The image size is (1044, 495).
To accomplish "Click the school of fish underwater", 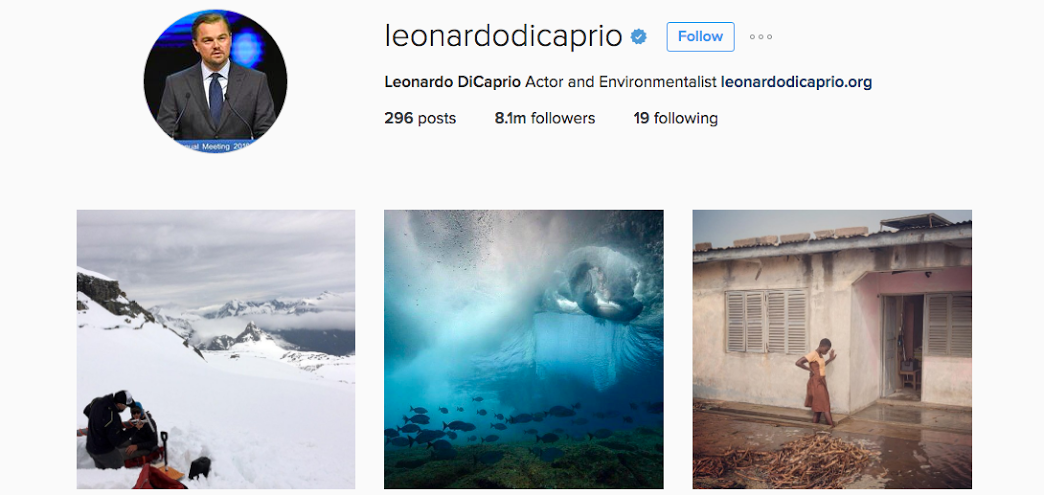I will [506, 423].
